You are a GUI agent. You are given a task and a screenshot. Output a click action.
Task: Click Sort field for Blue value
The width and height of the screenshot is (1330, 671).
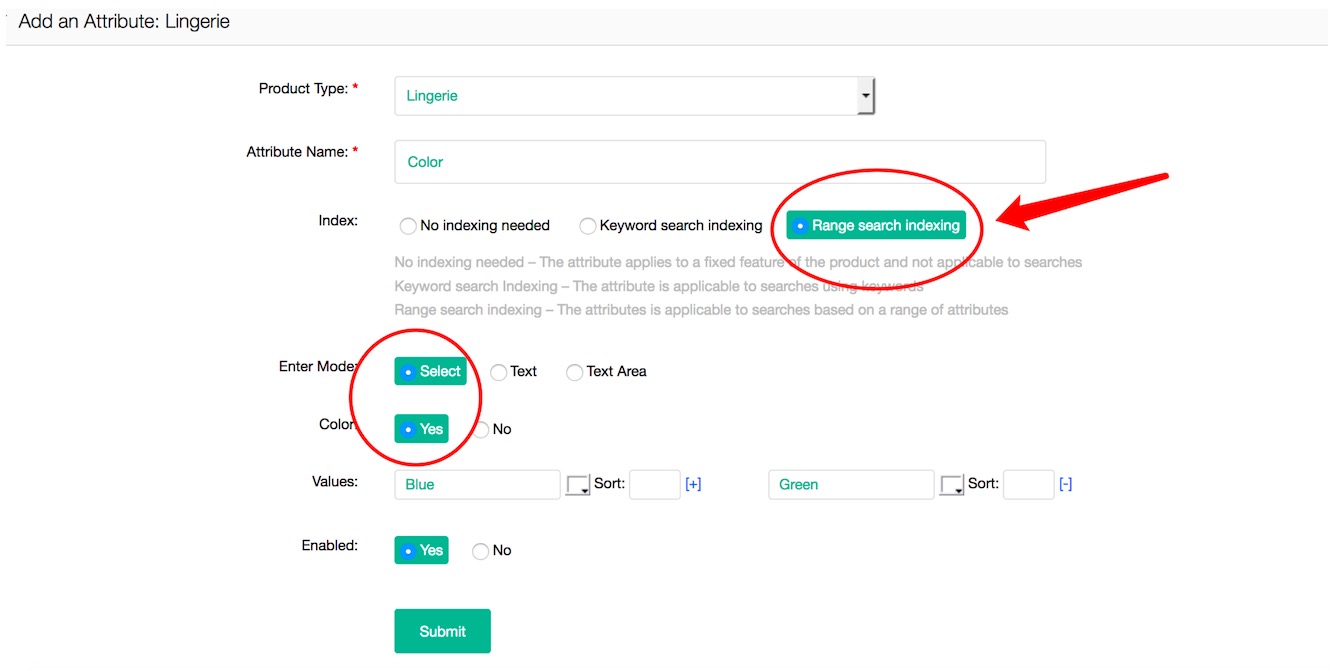click(654, 484)
